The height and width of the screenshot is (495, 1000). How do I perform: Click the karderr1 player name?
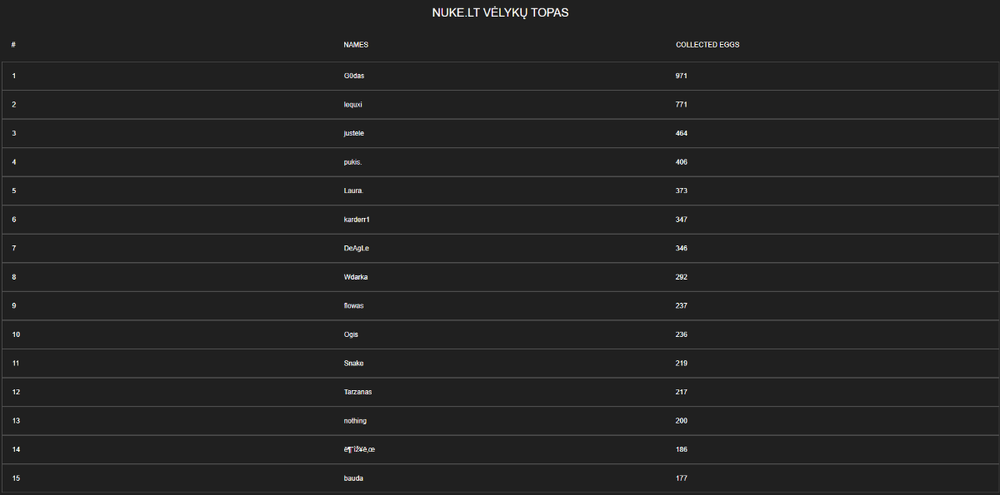click(x=357, y=220)
